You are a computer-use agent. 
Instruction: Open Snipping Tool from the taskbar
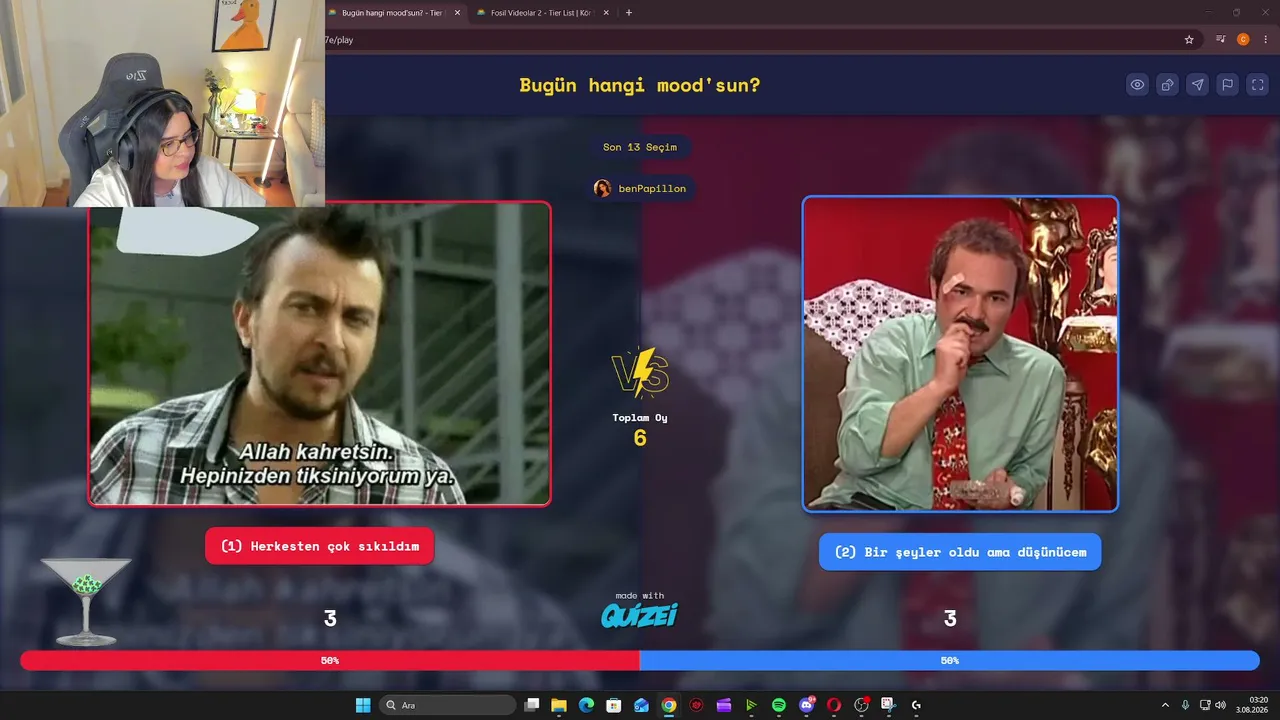coord(888,705)
